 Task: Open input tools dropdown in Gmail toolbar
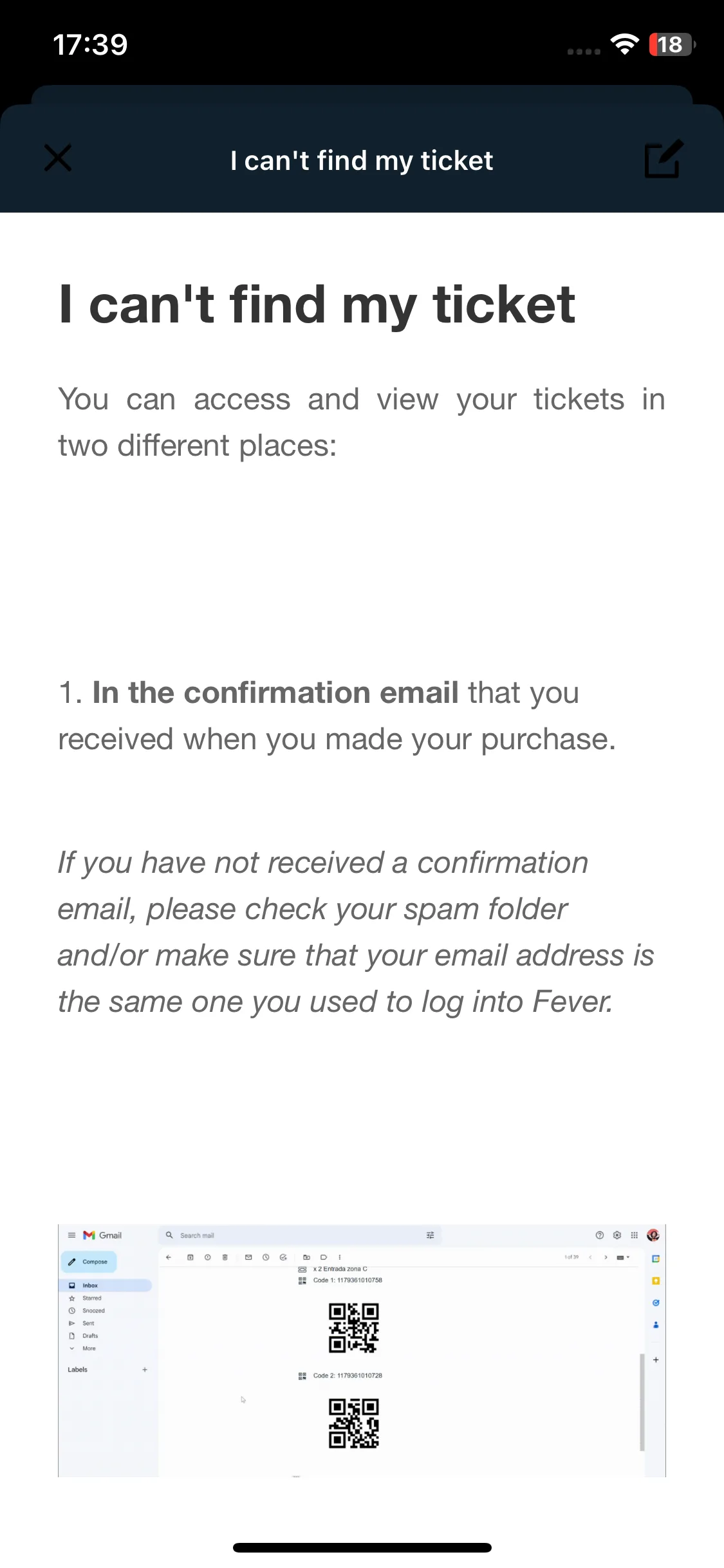tap(623, 1257)
